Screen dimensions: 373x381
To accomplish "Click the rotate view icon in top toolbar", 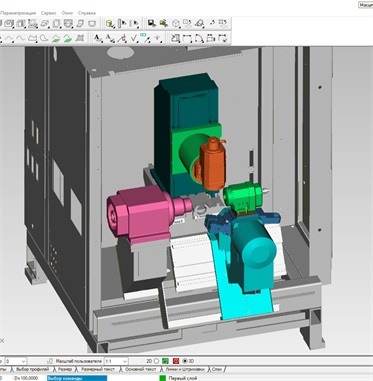I will pos(212,23).
